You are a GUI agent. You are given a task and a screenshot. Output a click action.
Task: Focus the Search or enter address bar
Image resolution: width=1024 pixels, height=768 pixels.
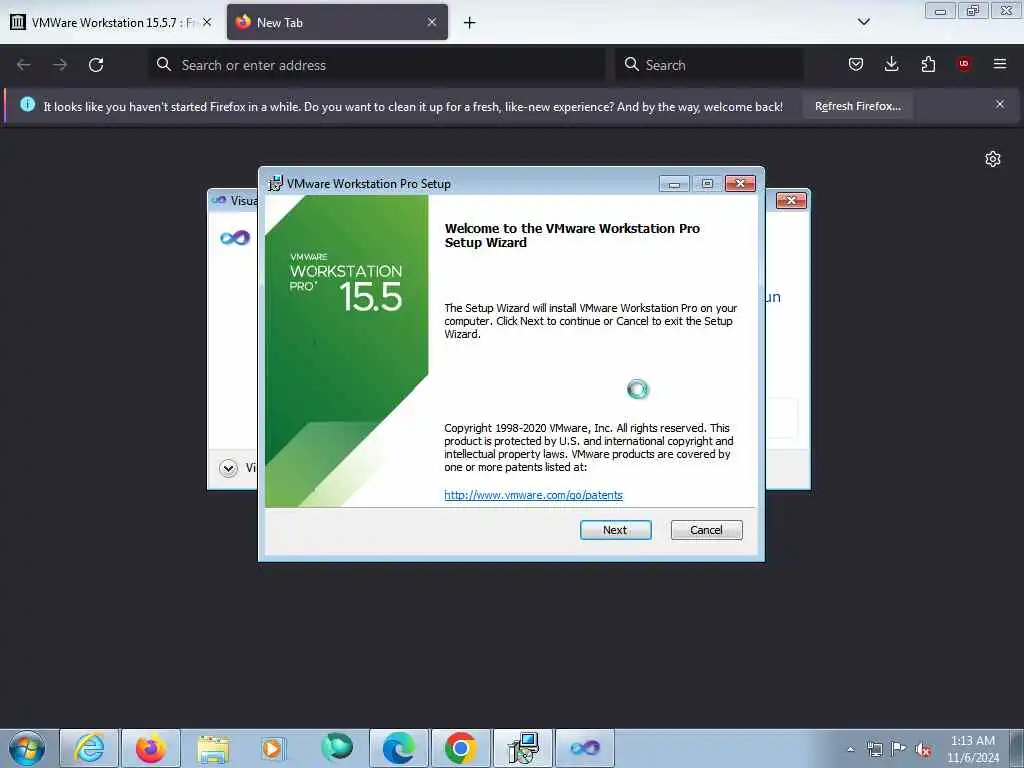[377, 65]
